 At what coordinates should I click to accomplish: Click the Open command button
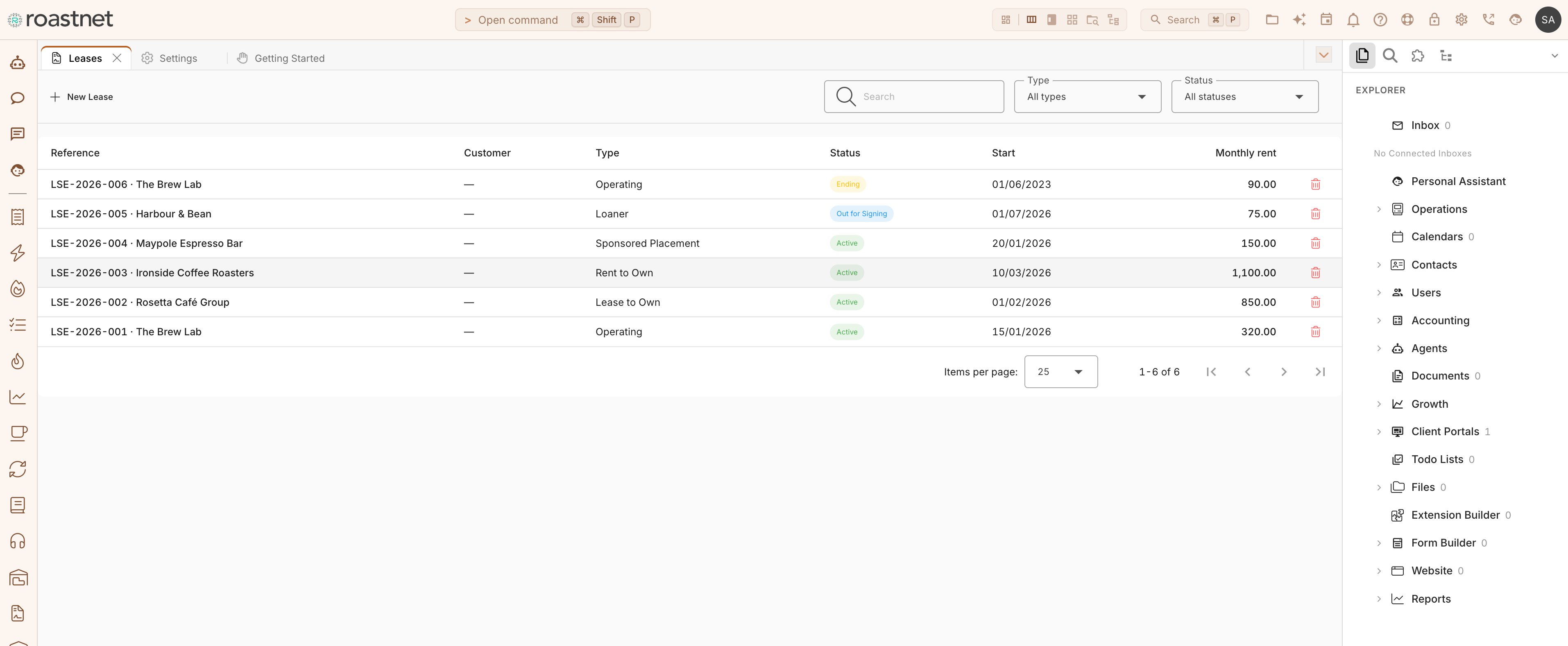tap(553, 20)
